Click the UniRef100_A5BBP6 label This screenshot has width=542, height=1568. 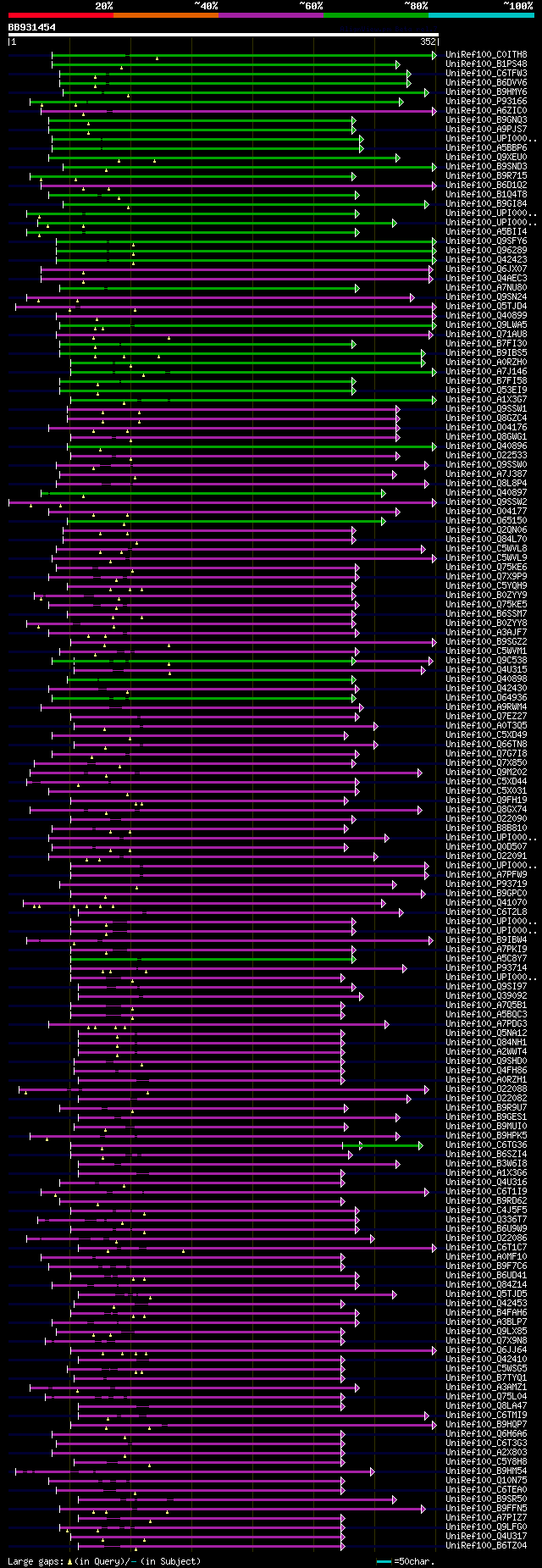click(x=486, y=147)
